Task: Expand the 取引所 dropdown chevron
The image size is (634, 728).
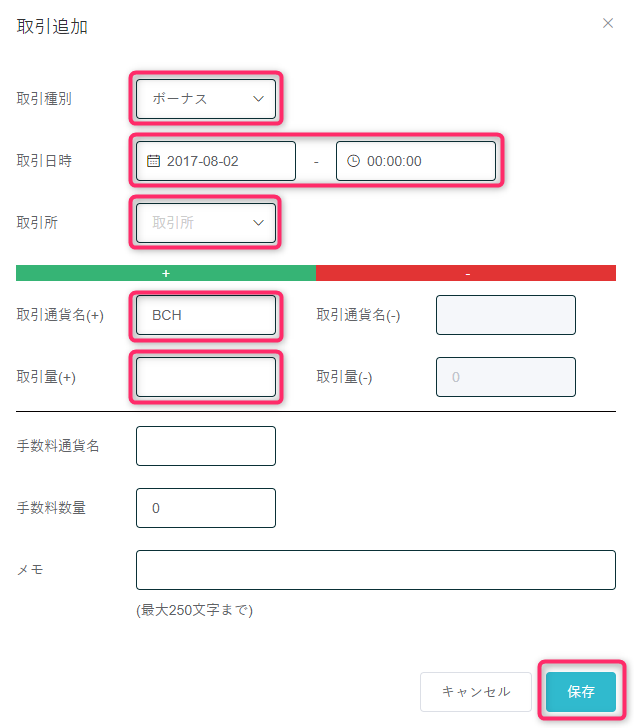Action: tap(259, 223)
